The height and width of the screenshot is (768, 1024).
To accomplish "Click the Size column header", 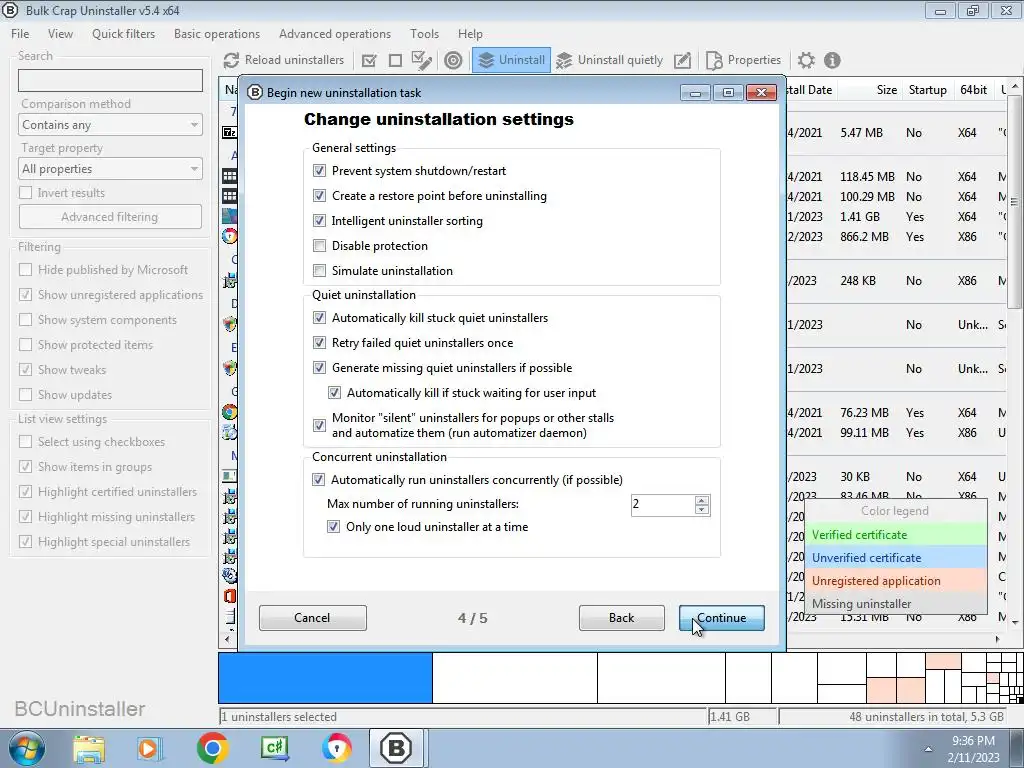I will [871, 90].
